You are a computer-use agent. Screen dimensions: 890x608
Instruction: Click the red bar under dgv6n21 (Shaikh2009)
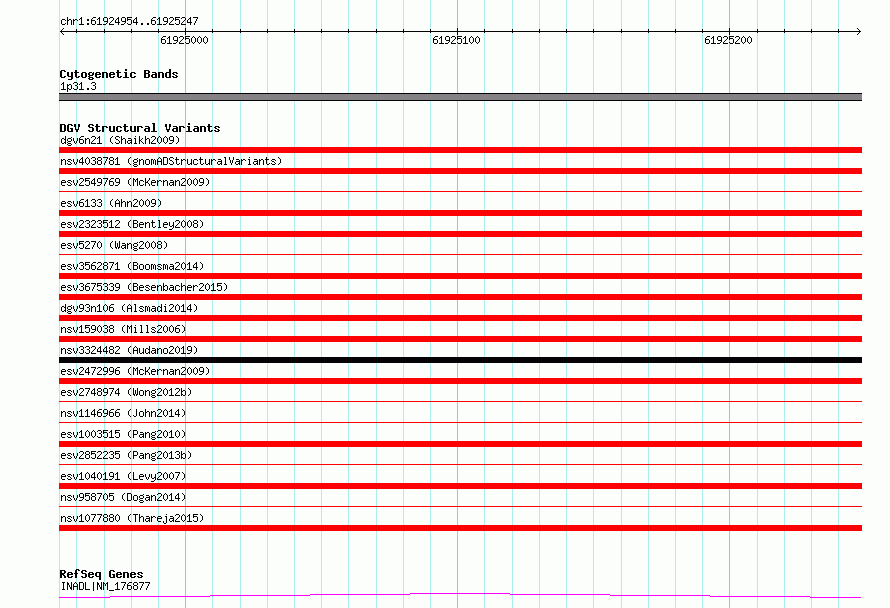460,150
